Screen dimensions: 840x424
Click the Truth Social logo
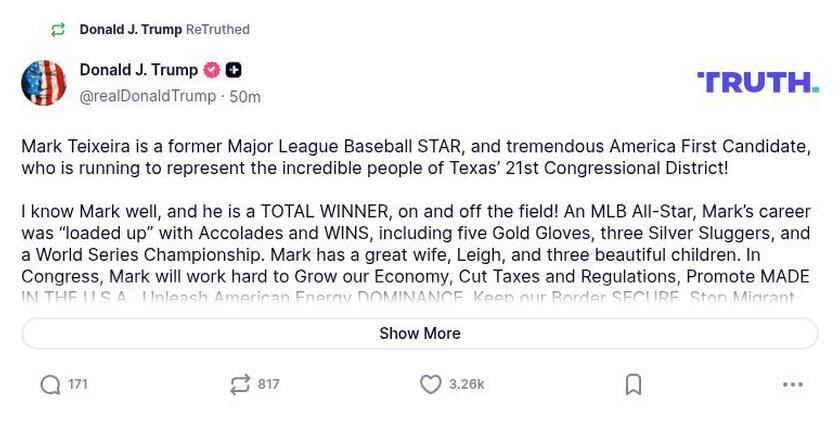click(757, 82)
